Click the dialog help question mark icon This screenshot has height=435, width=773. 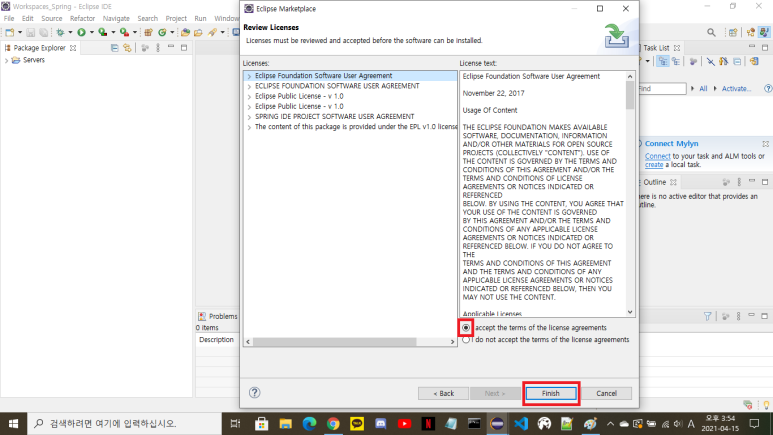tap(254, 393)
